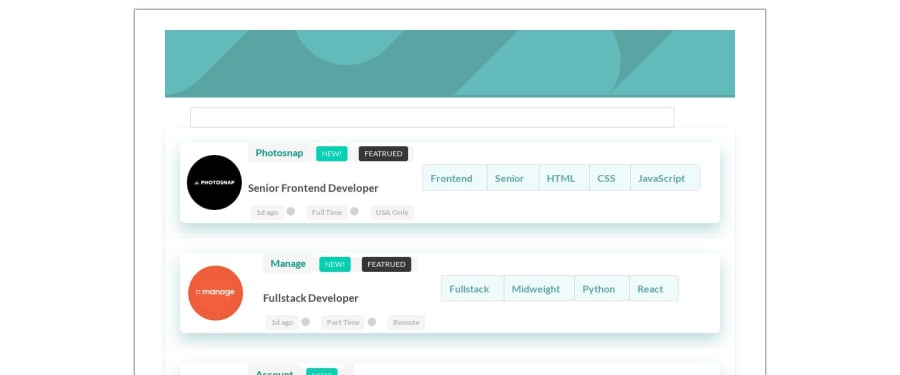Image resolution: width=900 pixels, height=375 pixels.
Task: Click NEW! badge on Photosnap card
Action: click(x=331, y=153)
